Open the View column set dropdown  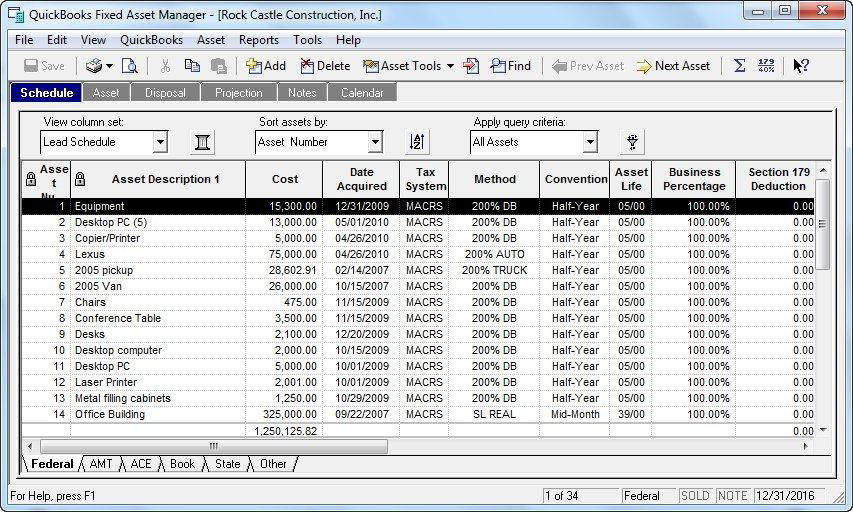click(160, 143)
